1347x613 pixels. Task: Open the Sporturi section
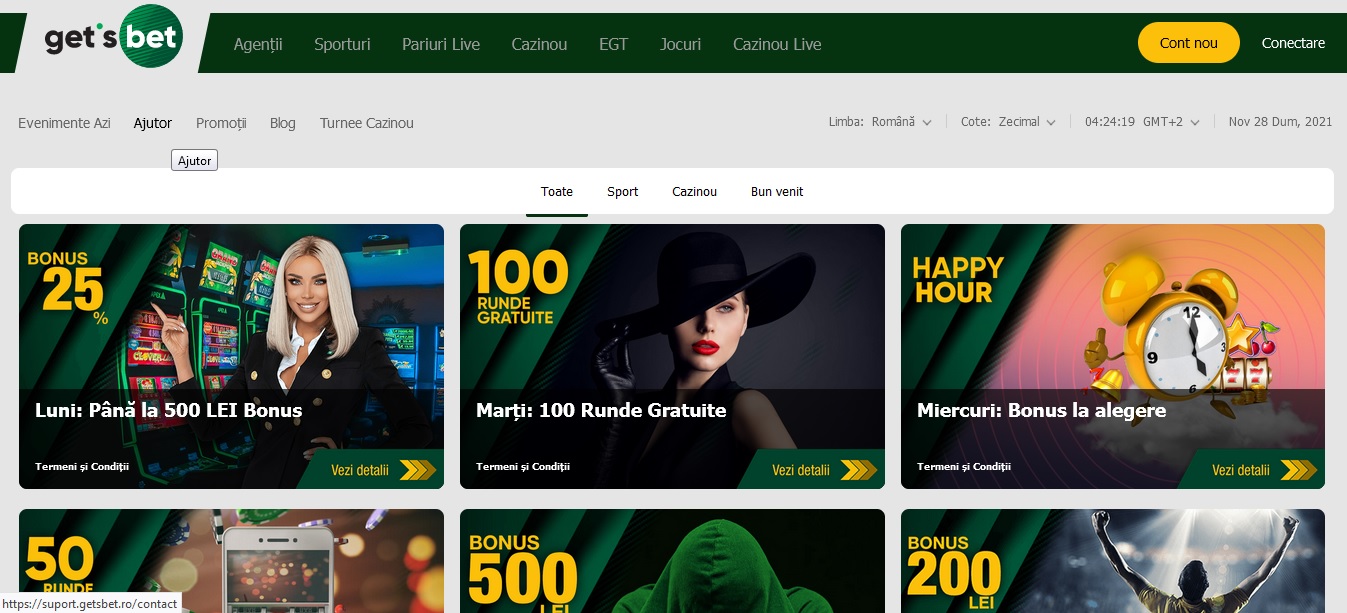(342, 44)
